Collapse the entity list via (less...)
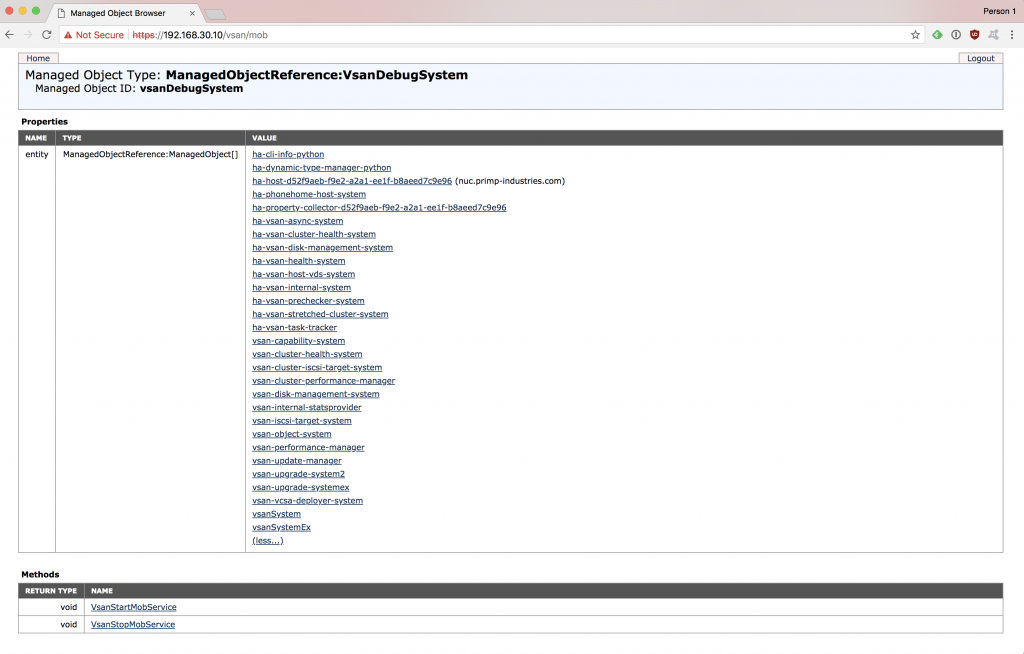 click(x=266, y=540)
